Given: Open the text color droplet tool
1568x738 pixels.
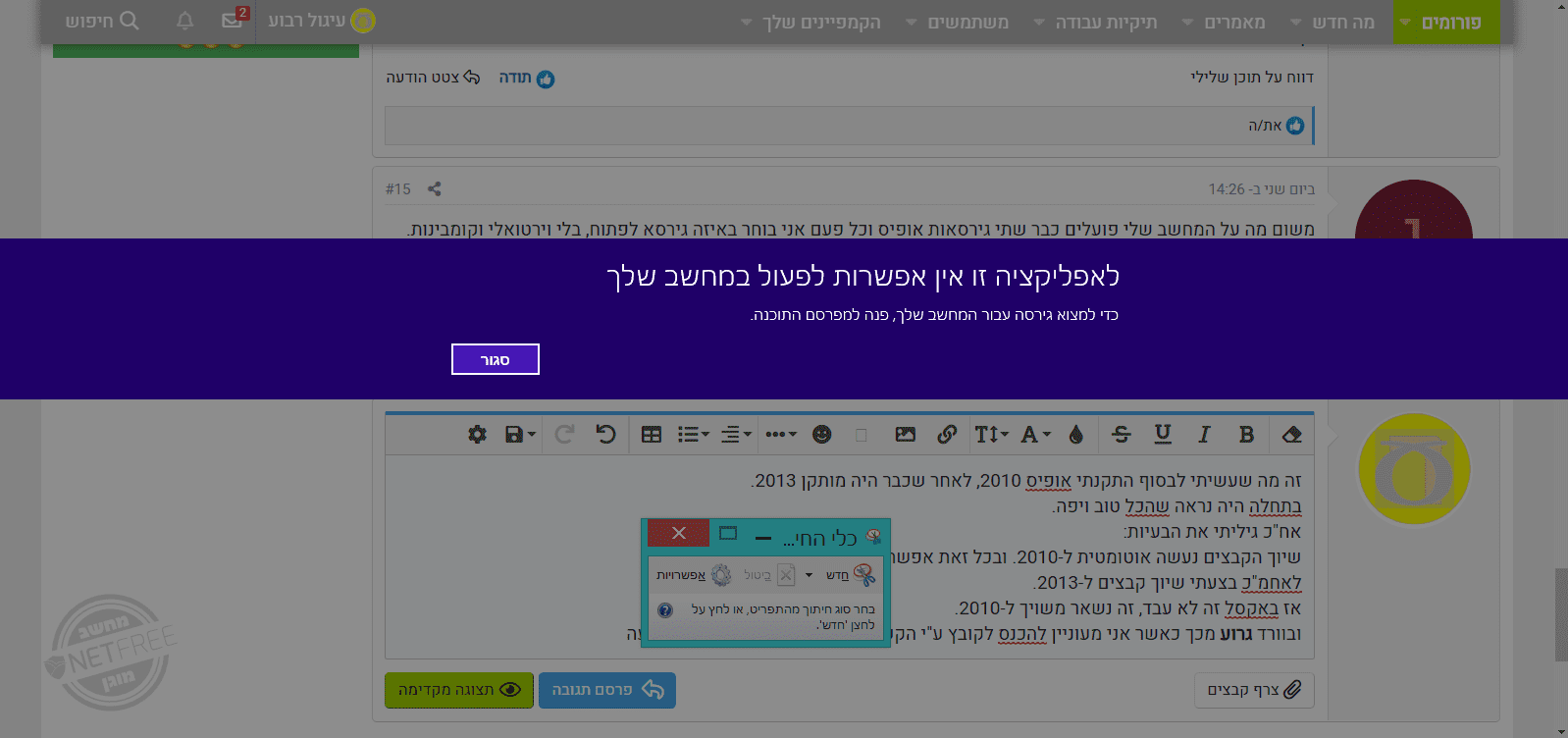Looking at the screenshot, I should pyautogui.click(x=1076, y=434).
